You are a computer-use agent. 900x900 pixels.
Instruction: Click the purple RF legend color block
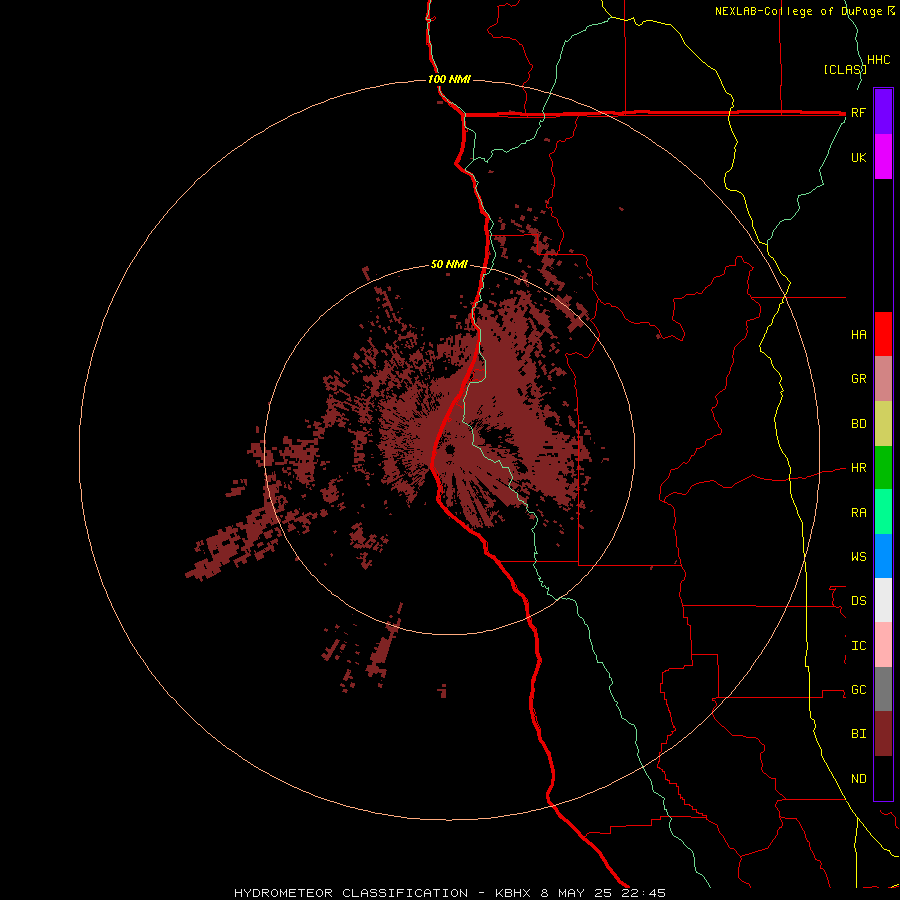883,111
